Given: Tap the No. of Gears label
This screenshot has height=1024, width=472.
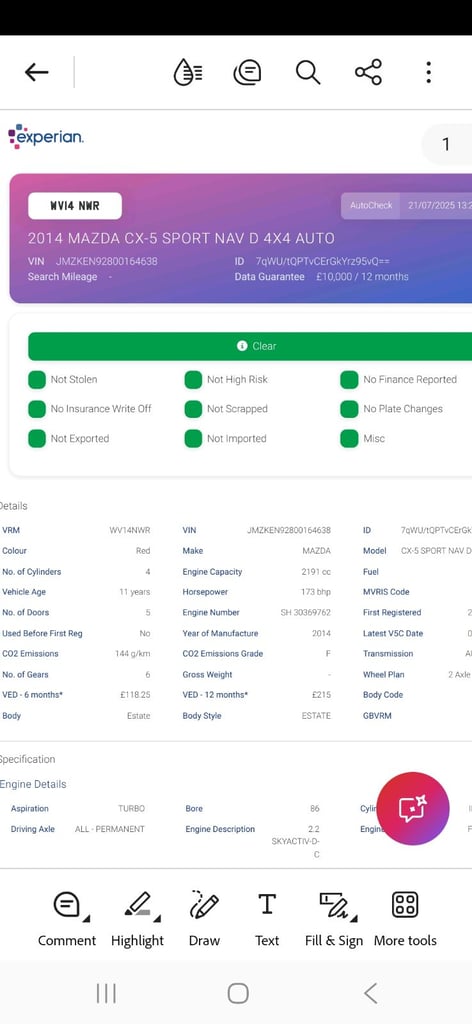Looking at the screenshot, I should (25, 675).
